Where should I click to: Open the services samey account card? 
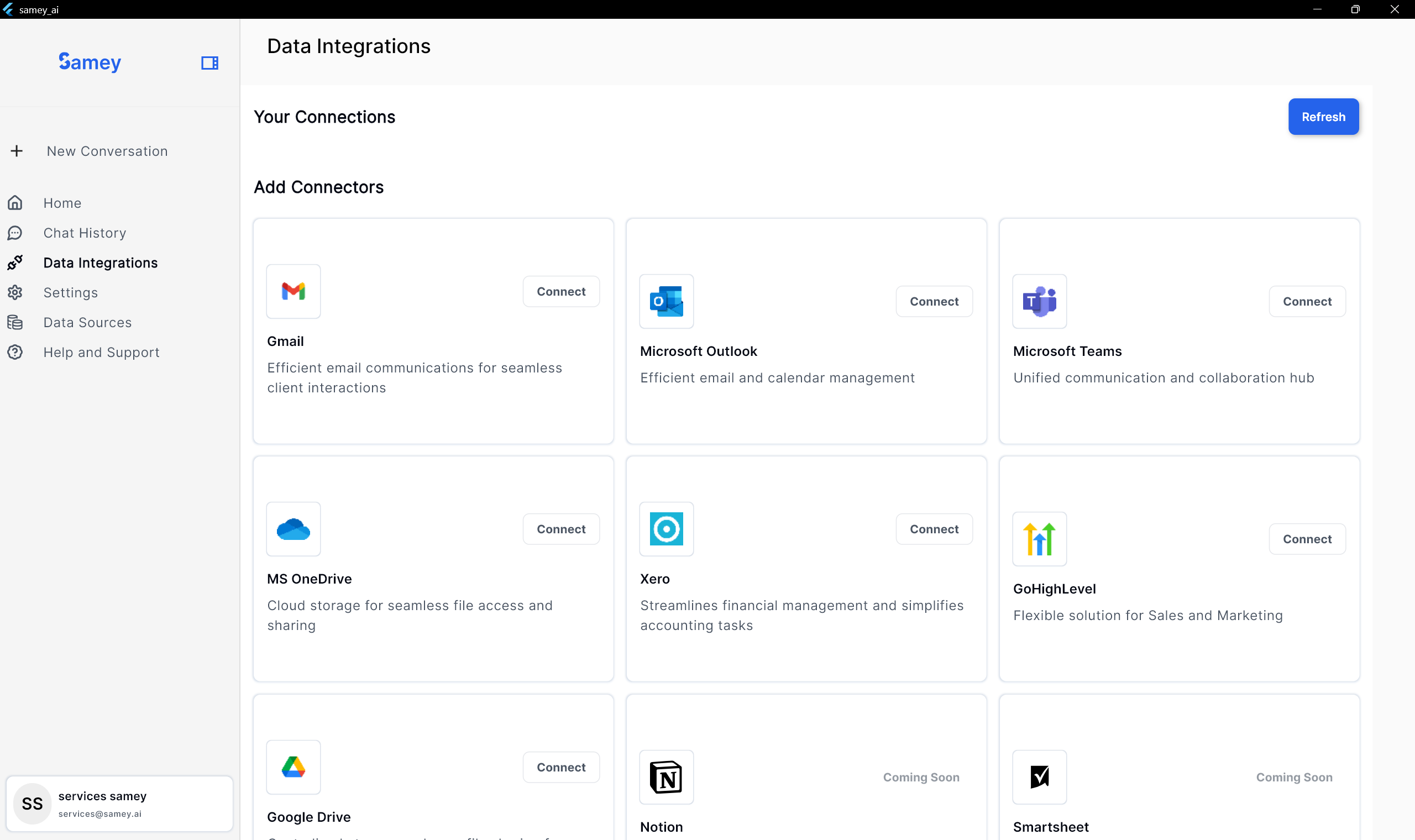(x=119, y=804)
